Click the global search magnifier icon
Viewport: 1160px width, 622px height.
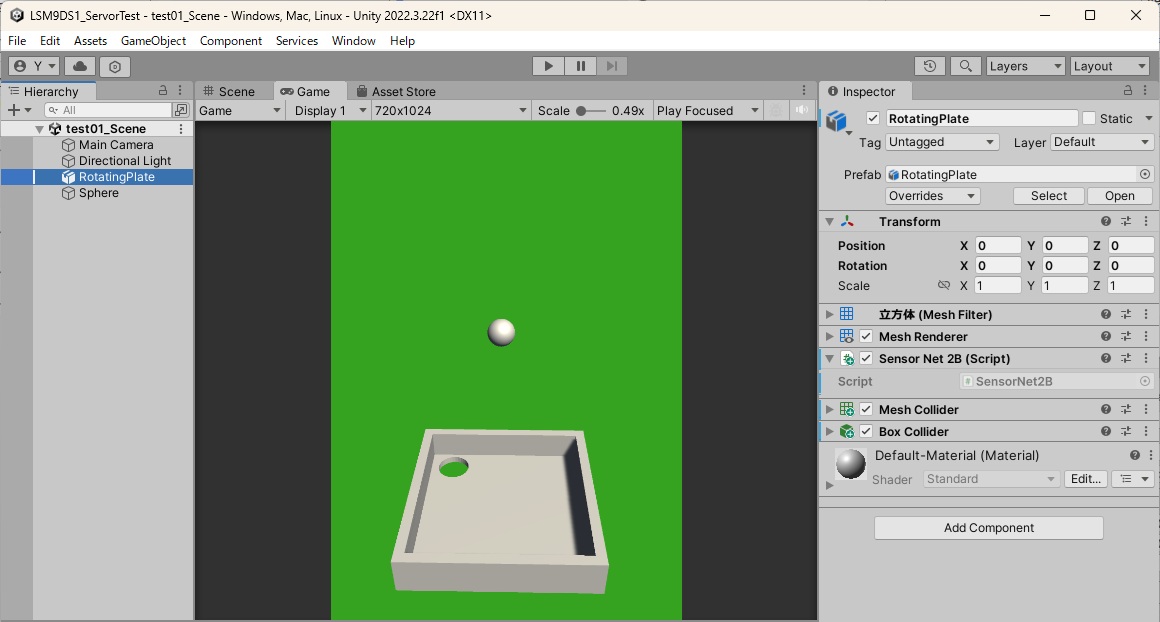(965, 66)
